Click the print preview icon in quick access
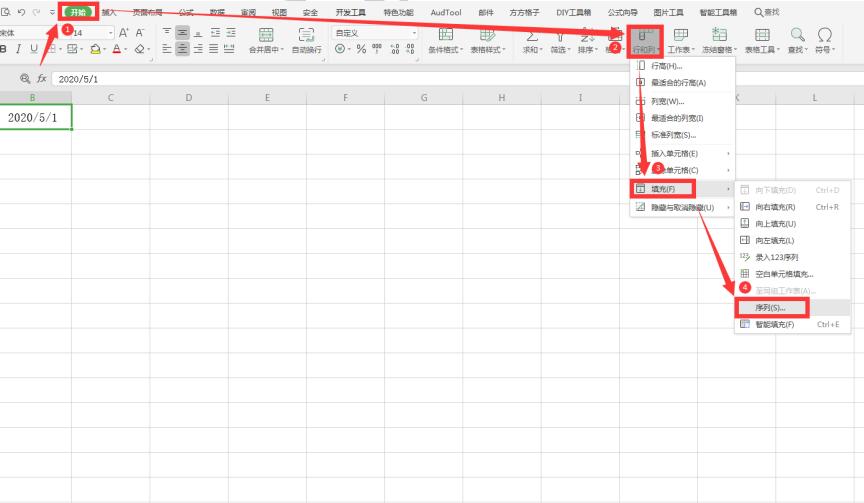864x503 pixels. point(6,12)
